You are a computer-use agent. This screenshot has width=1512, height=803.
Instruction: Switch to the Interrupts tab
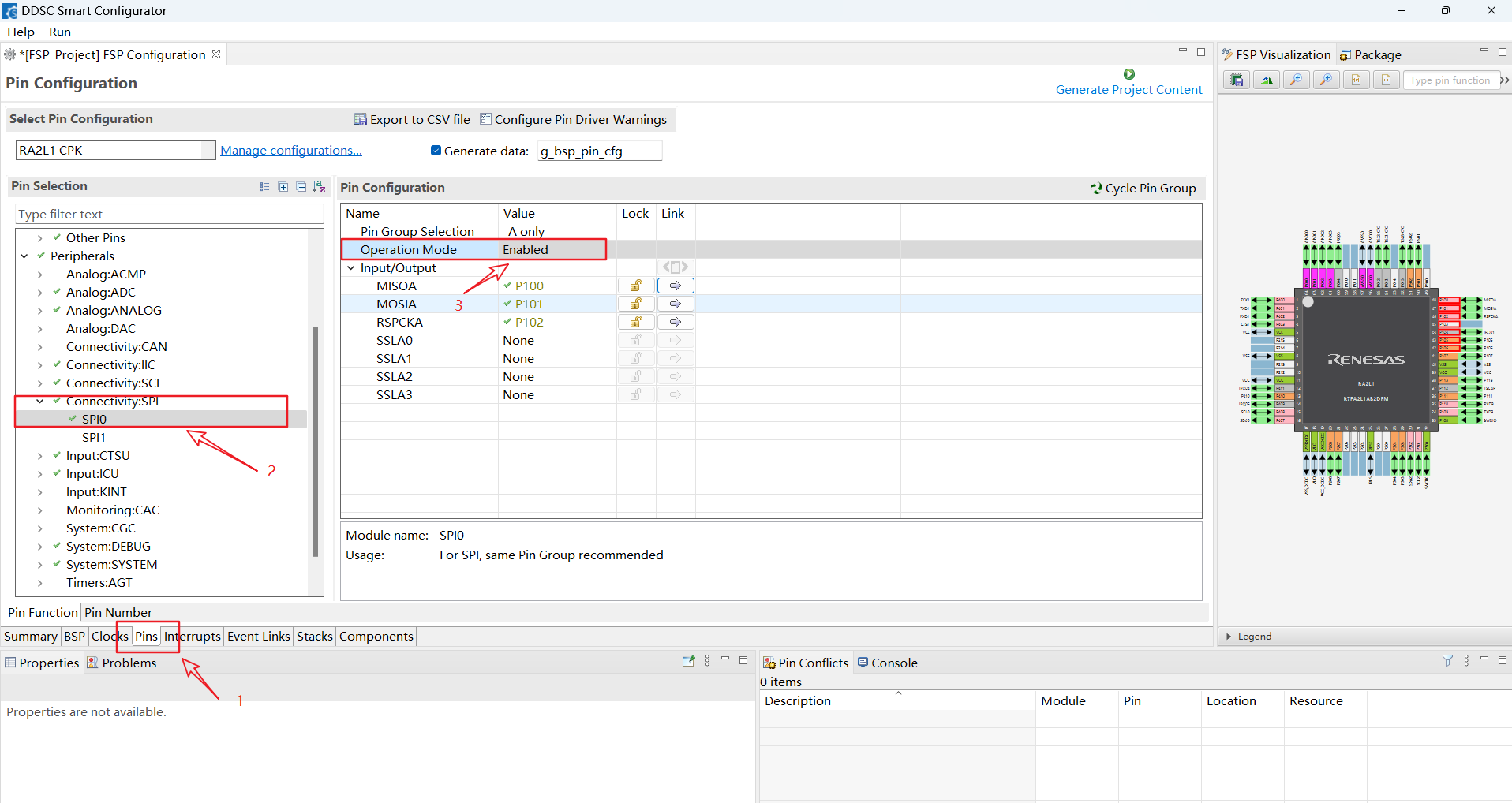pyautogui.click(x=193, y=637)
